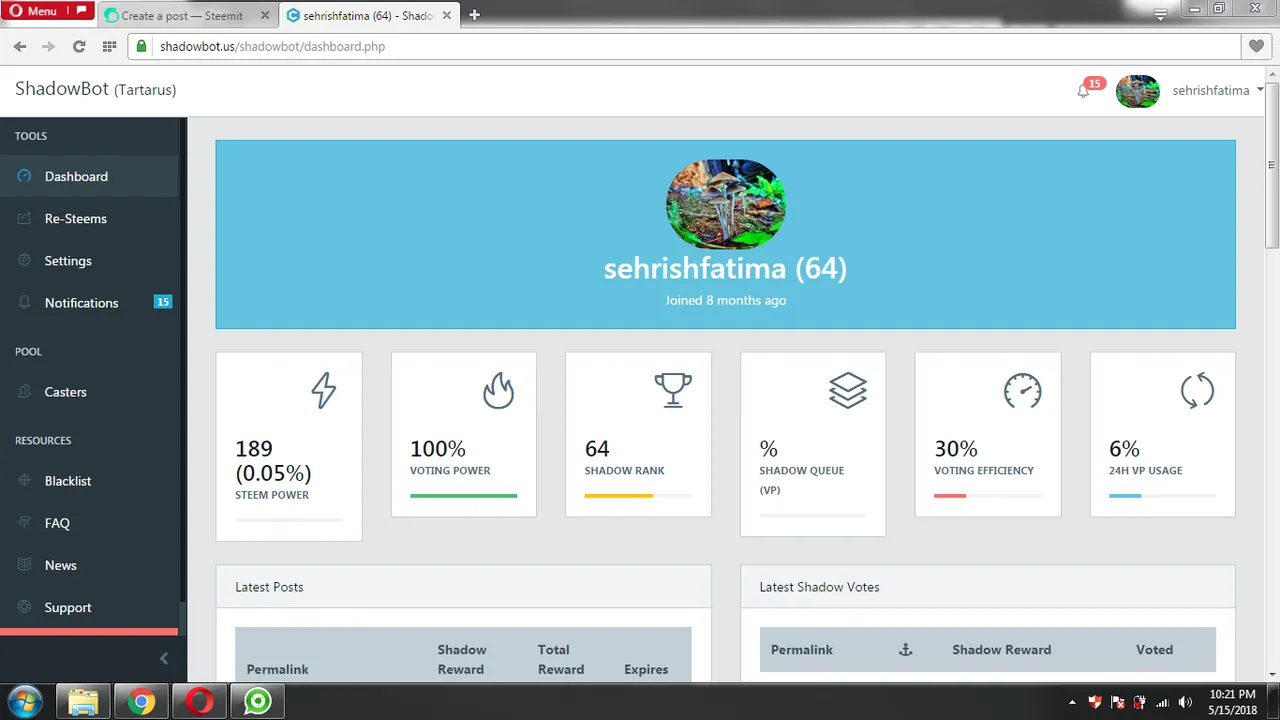This screenshot has width=1280, height=720.
Task: Click the header notification bell icon
Action: [1083, 91]
